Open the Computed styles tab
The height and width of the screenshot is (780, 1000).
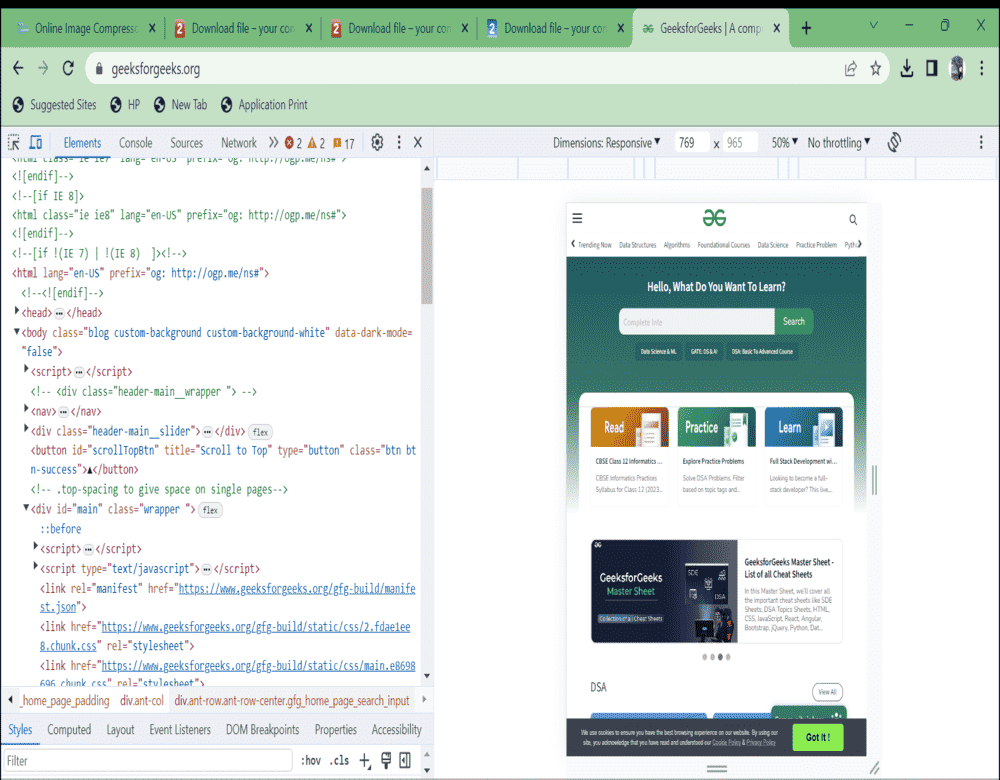69,730
